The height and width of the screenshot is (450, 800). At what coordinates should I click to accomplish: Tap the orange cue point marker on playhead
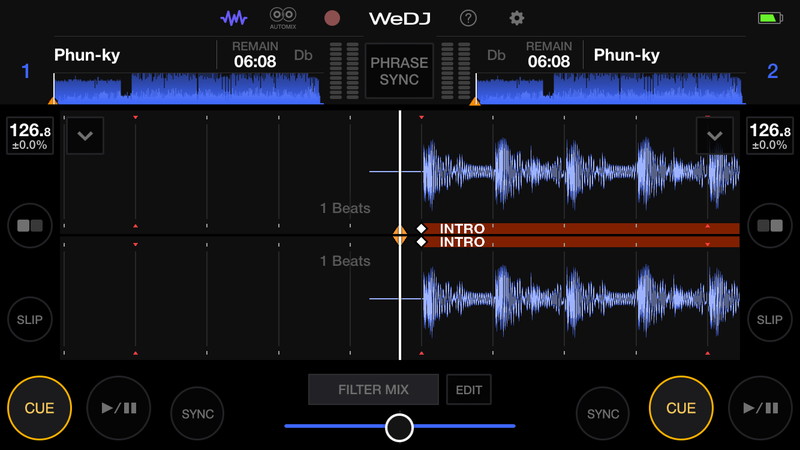[x=399, y=235]
